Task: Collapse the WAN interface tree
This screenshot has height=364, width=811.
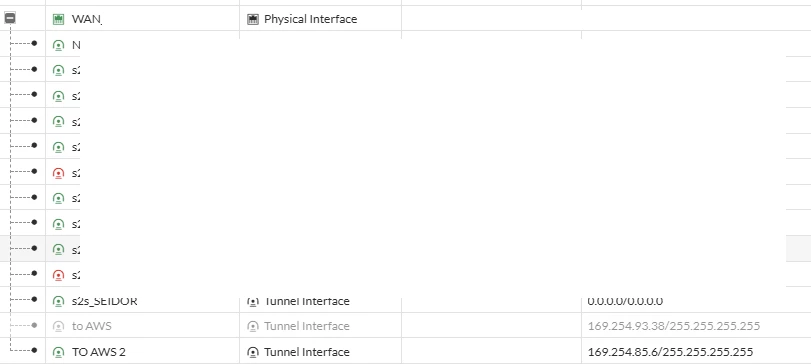Action: click(x=10, y=18)
